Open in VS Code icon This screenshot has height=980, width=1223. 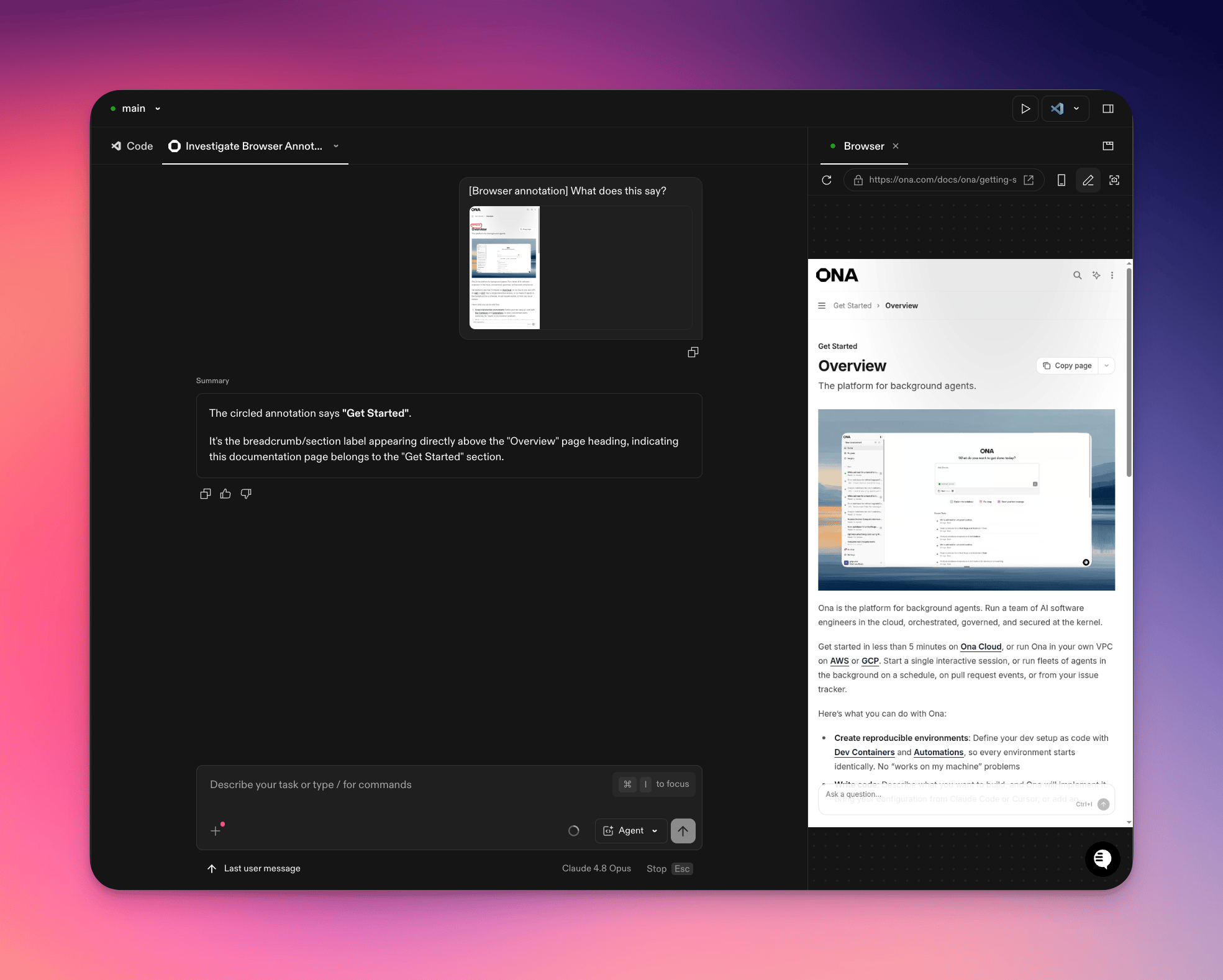click(1057, 109)
